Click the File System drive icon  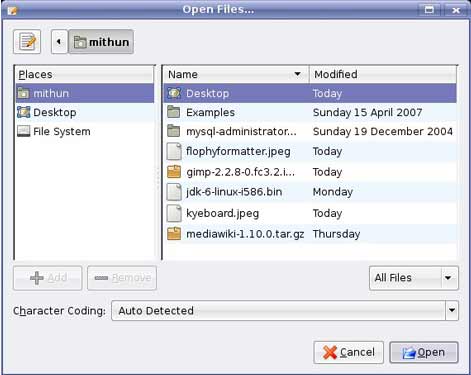(23, 131)
